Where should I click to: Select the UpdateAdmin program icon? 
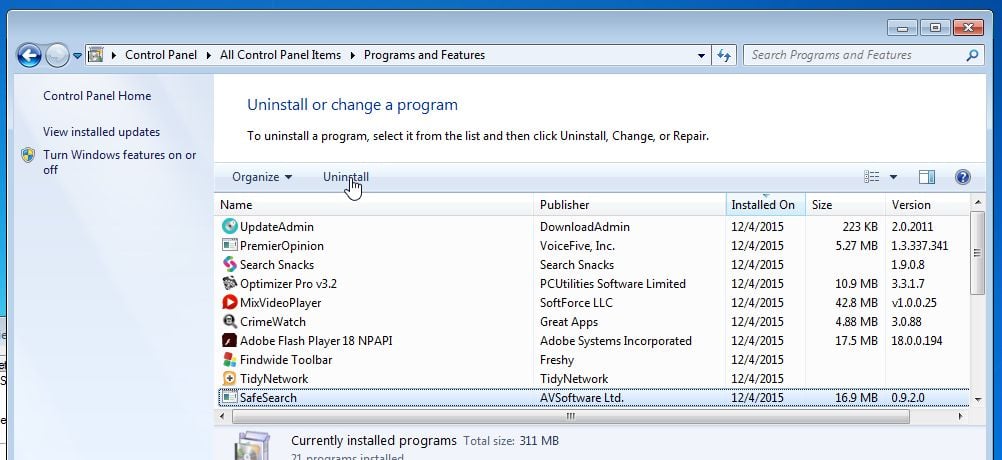pyautogui.click(x=229, y=227)
